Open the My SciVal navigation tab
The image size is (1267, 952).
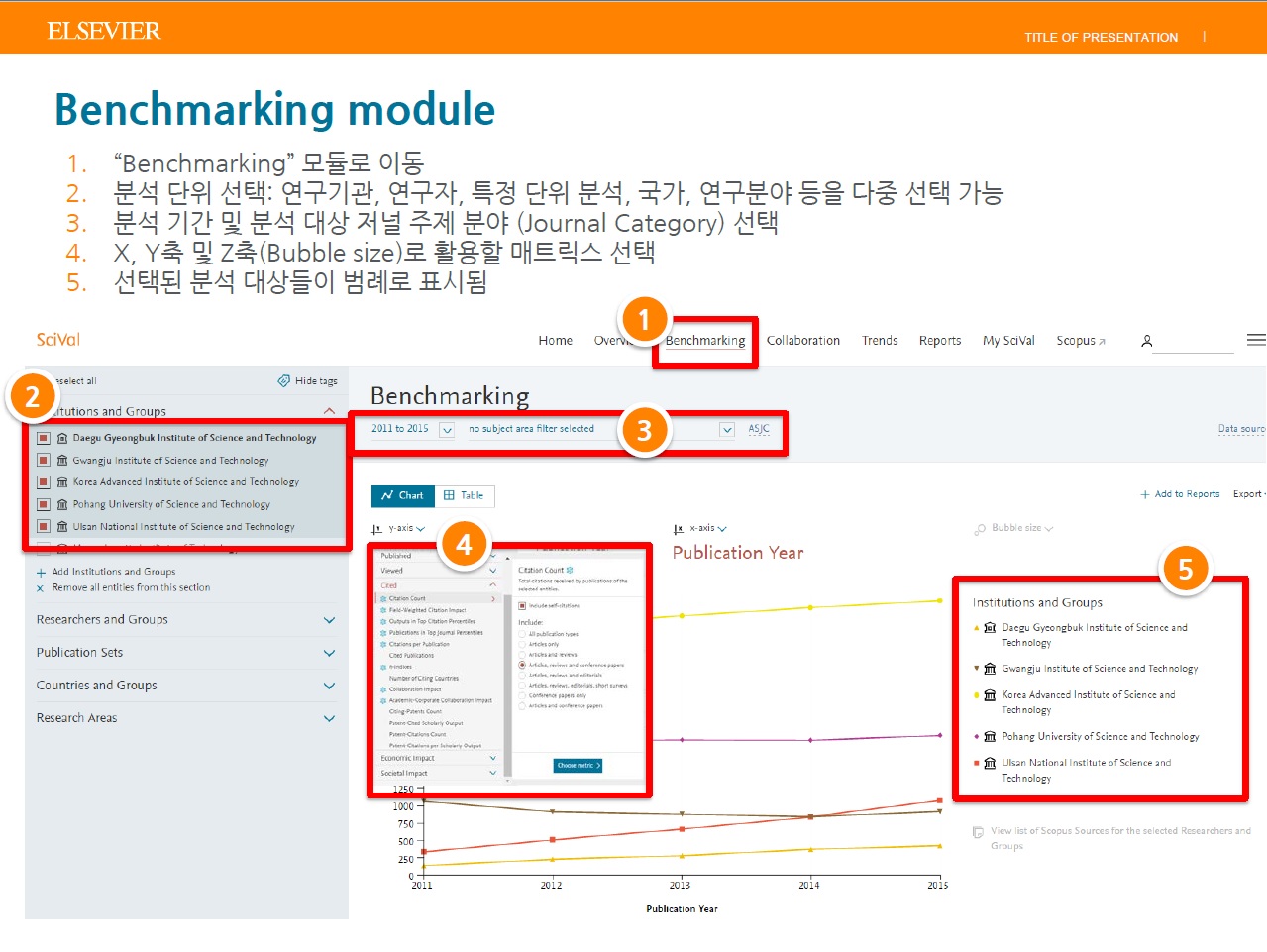[1008, 341]
